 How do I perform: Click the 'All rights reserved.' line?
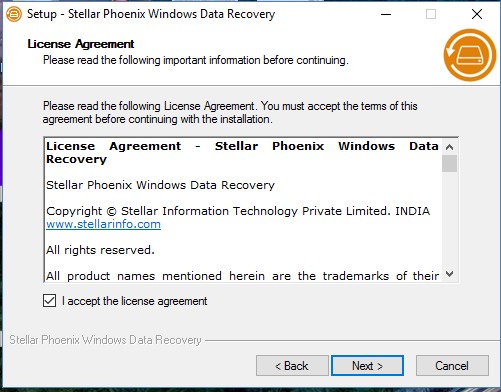[100, 250]
